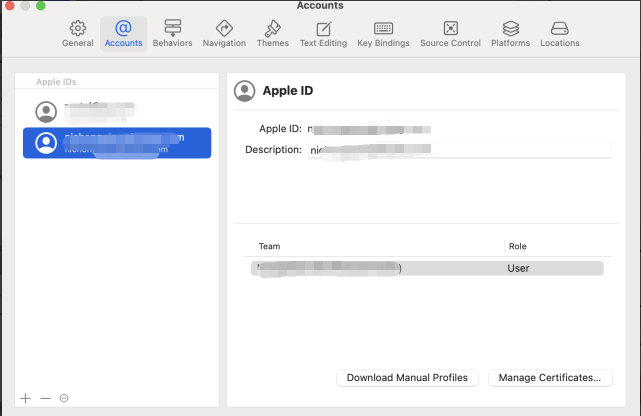Go to Text Editing preferences
The height and width of the screenshot is (416, 641).
tap(323, 34)
